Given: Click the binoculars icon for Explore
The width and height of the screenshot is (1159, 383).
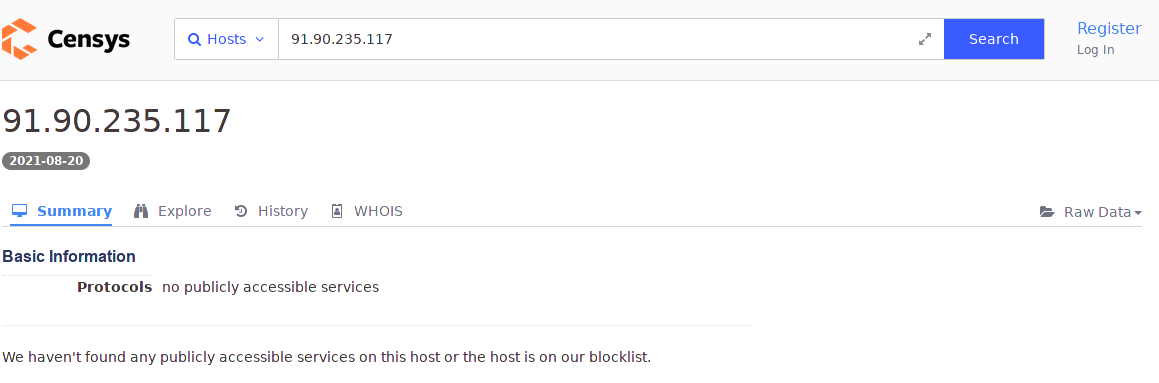Looking at the screenshot, I should pyautogui.click(x=141, y=211).
